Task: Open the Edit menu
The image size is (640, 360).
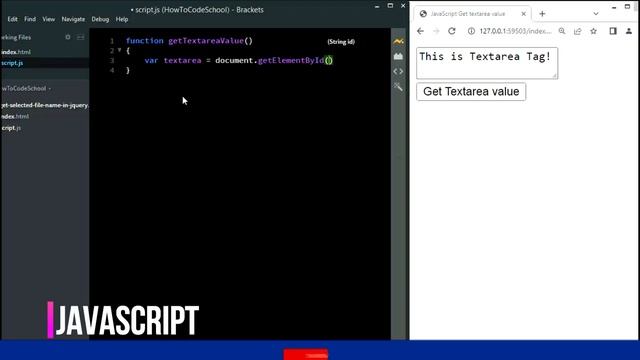Action: click(13, 19)
